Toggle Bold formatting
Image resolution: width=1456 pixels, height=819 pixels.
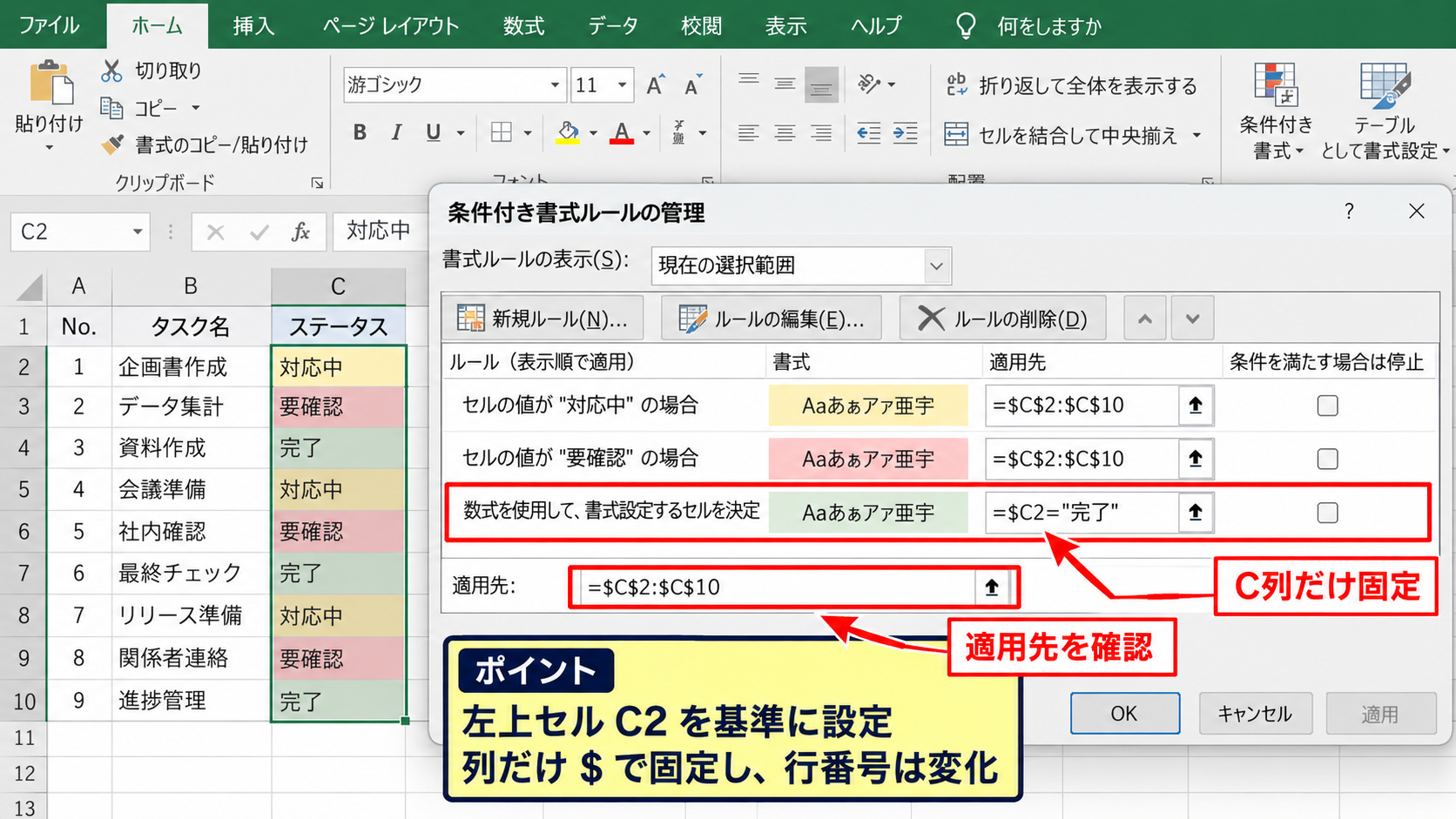coord(360,132)
